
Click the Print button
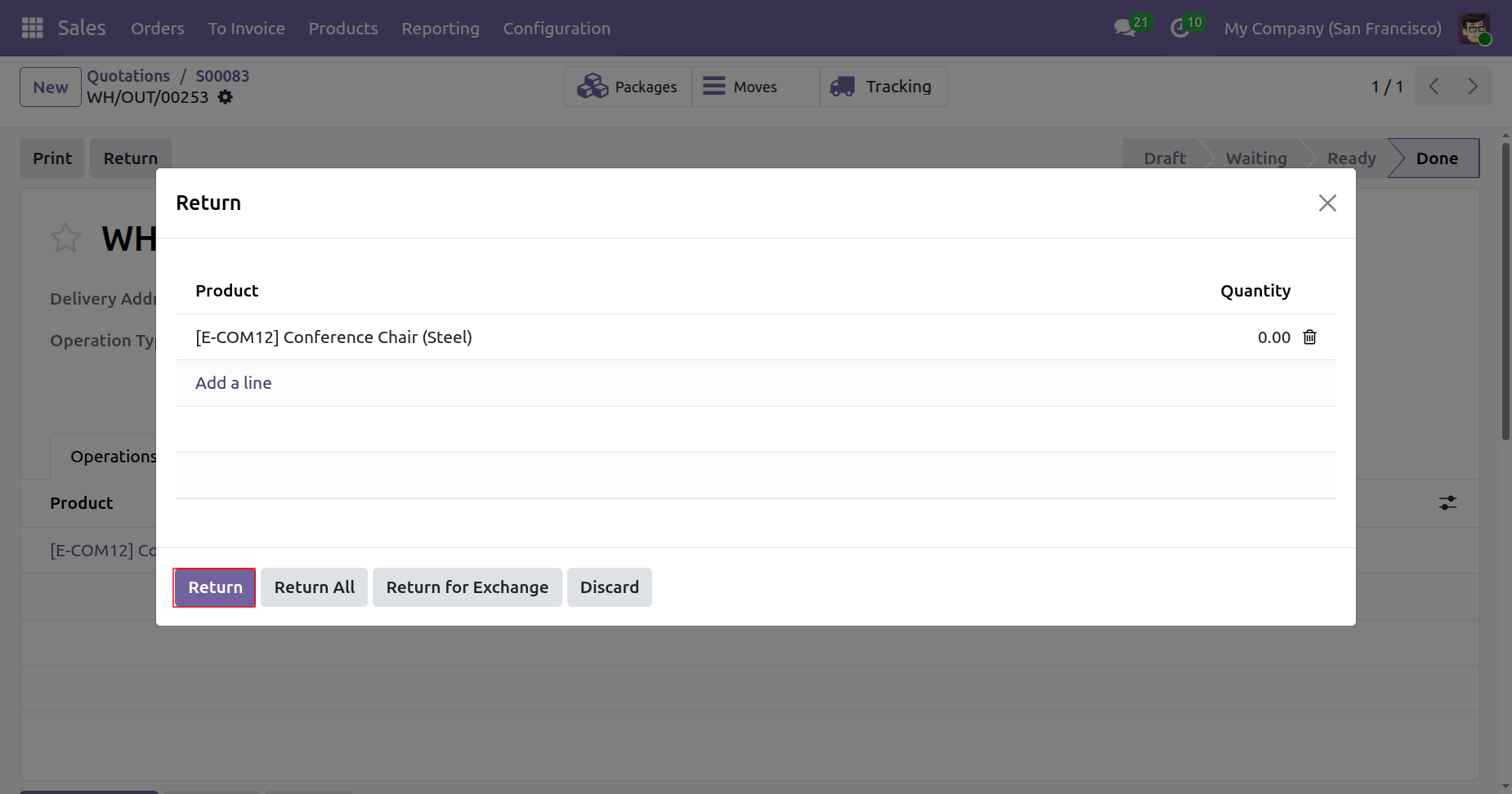pos(52,158)
